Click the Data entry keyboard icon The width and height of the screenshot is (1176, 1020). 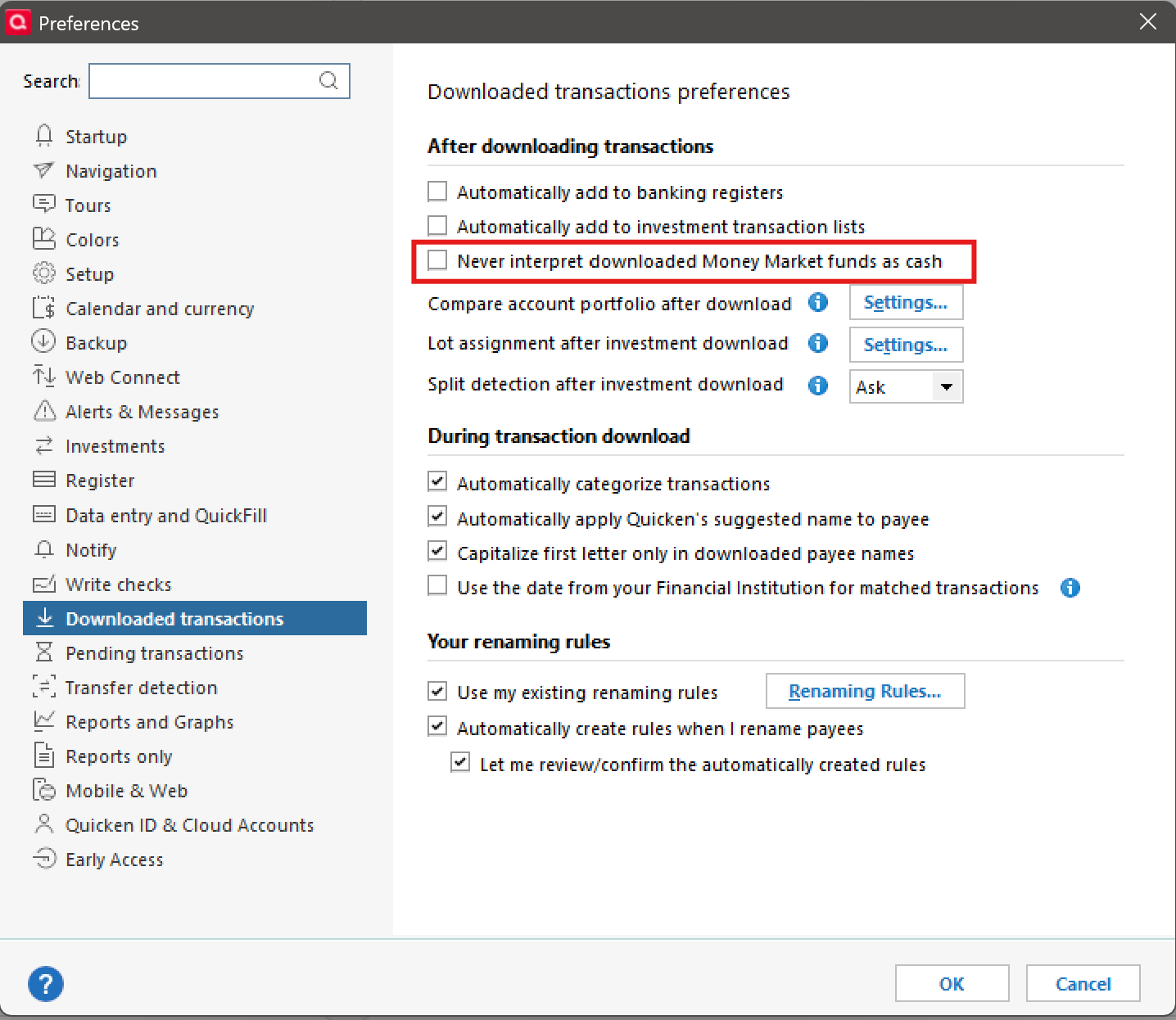44,514
